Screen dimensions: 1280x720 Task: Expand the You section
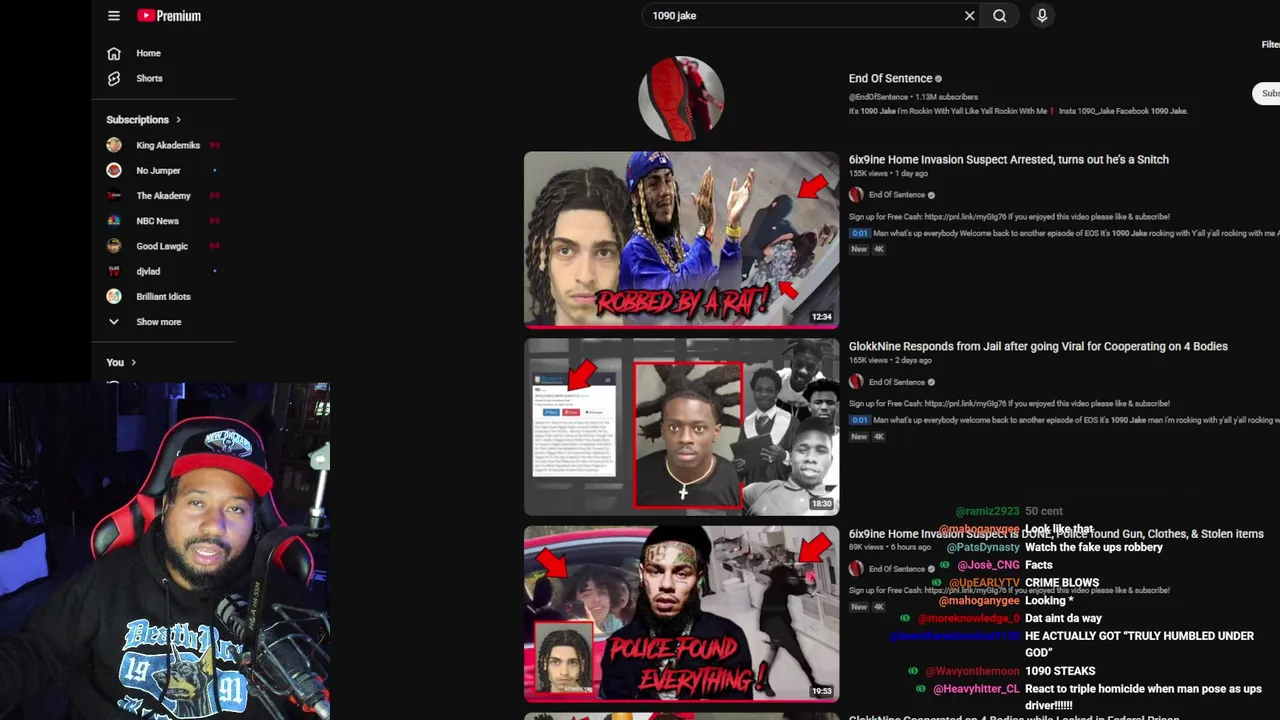pos(121,363)
